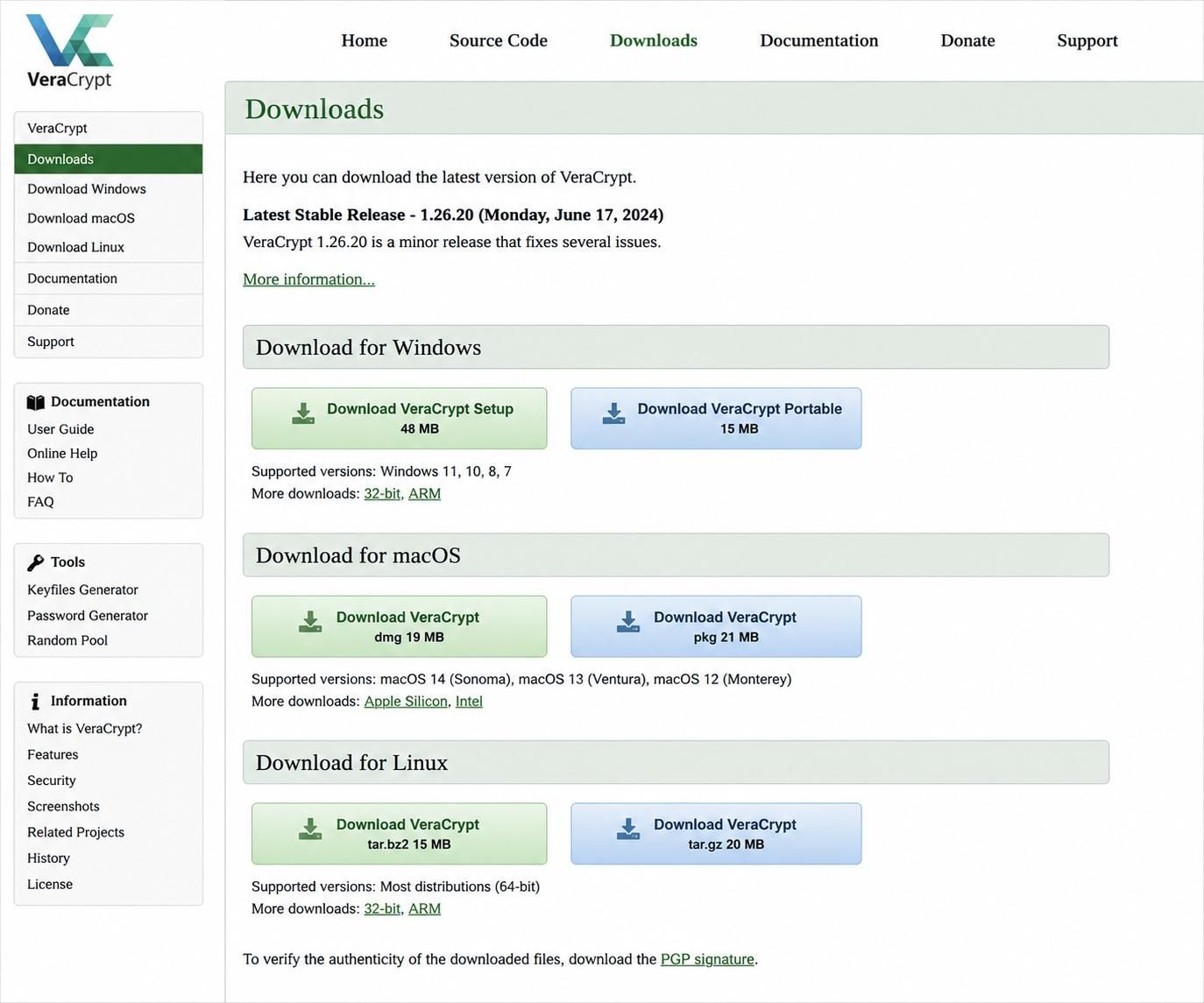Open Documentation in top navigation
1204x1003 pixels.
pos(819,40)
